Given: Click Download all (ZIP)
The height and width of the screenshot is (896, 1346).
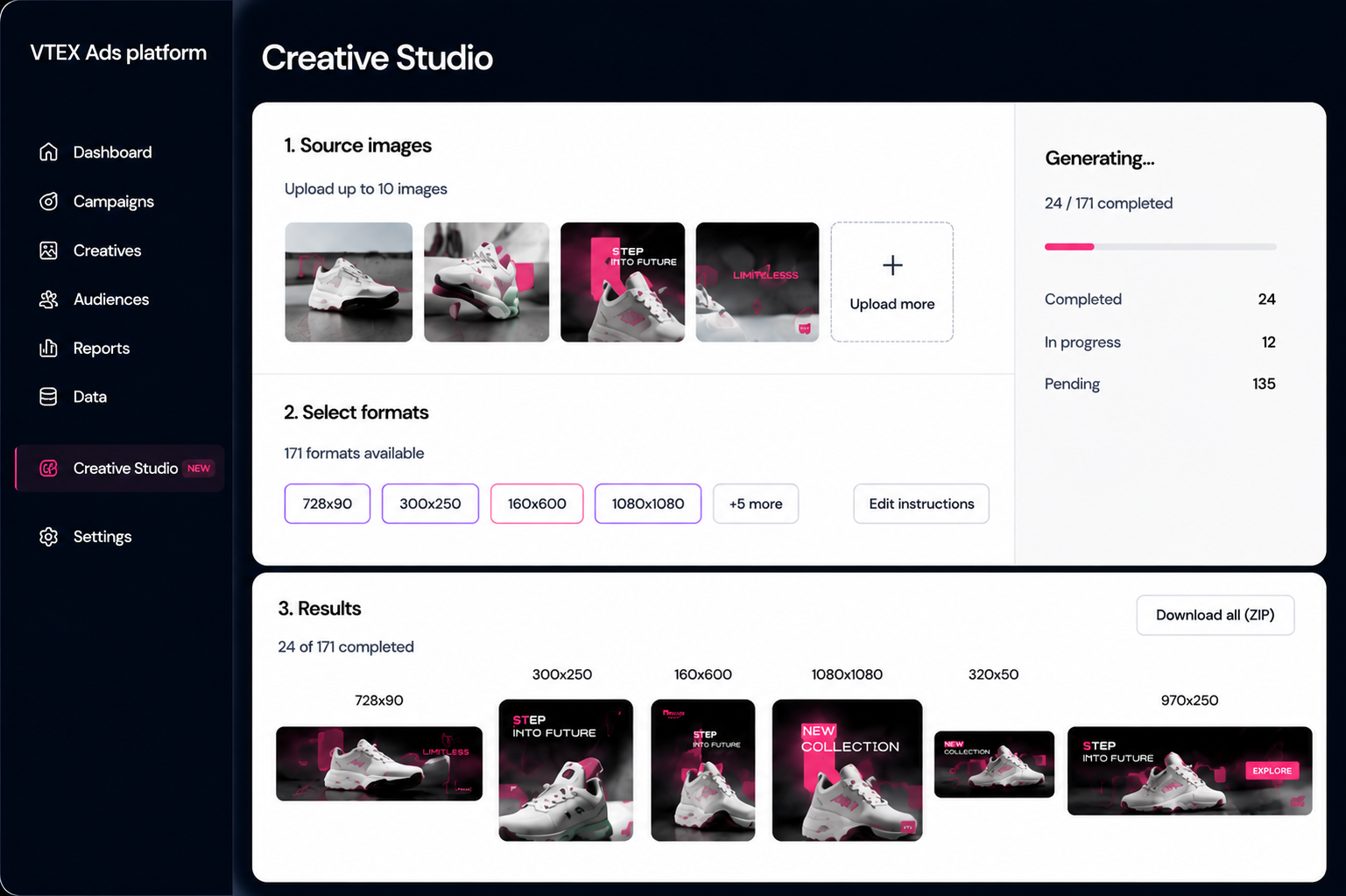Looking at the screenshot, I should [1216, 615].
